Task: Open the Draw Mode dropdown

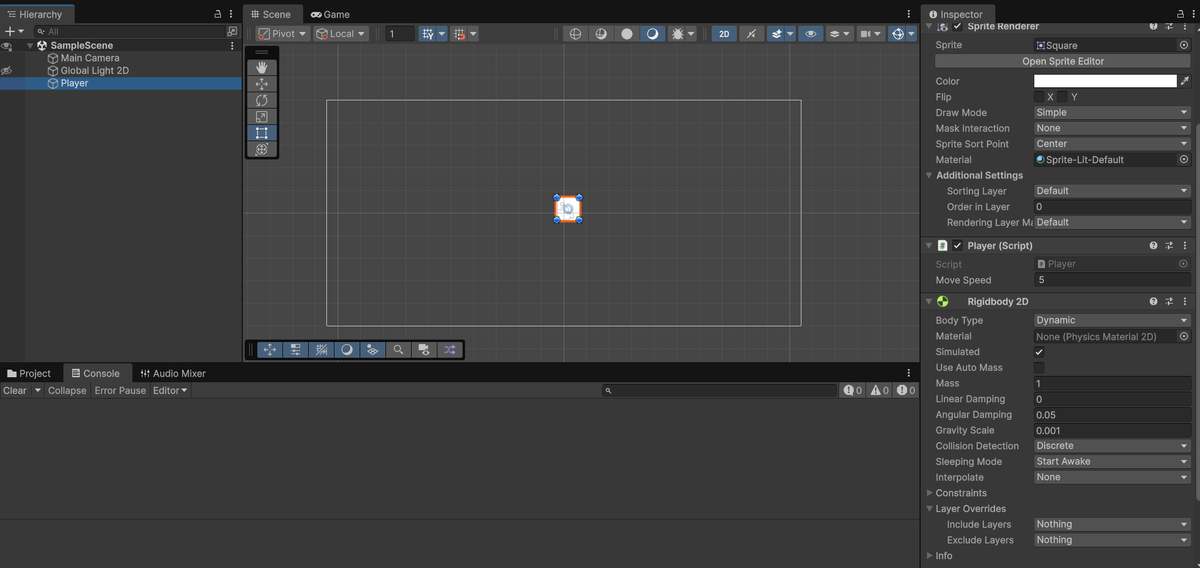Action: 1112,113
